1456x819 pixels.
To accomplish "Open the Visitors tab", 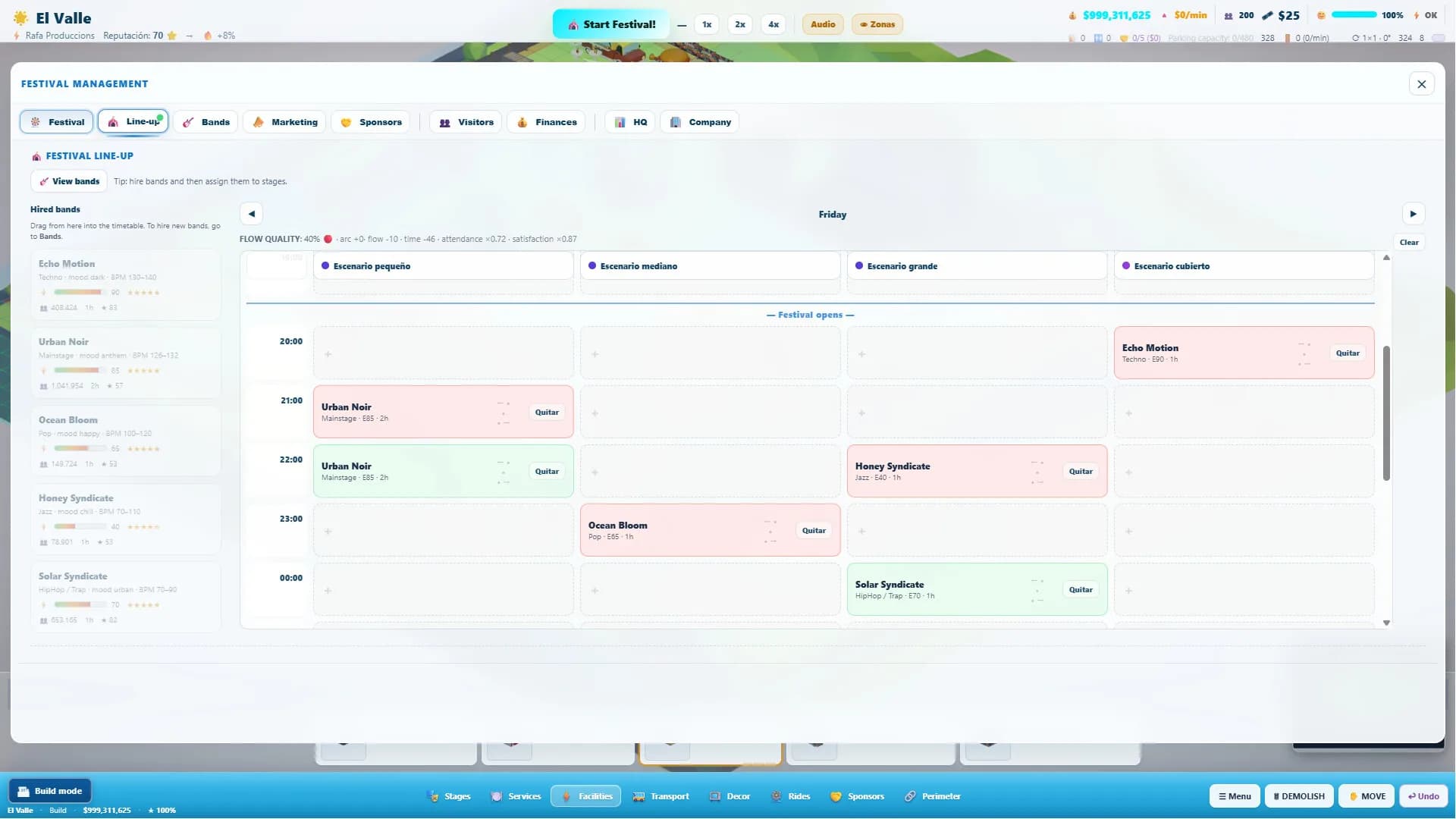I will [x=466, y=122].
